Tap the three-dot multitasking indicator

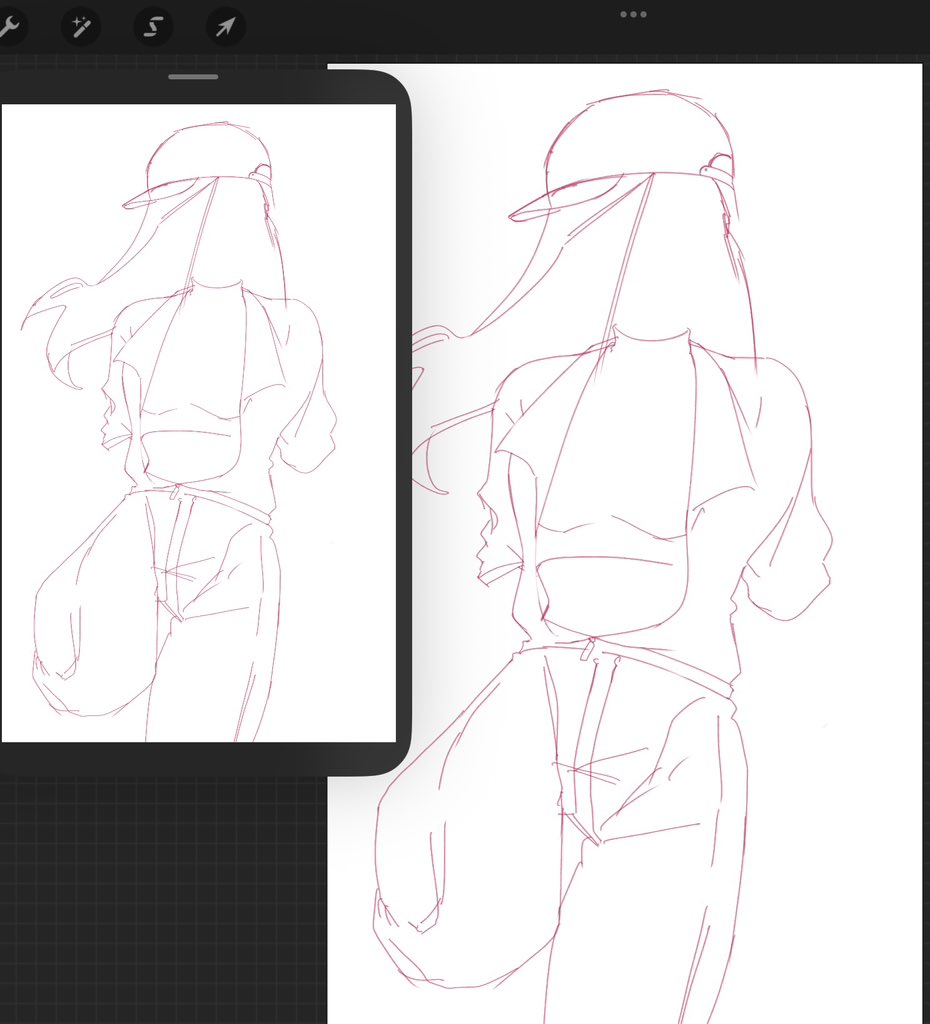[x=633, y=14]
